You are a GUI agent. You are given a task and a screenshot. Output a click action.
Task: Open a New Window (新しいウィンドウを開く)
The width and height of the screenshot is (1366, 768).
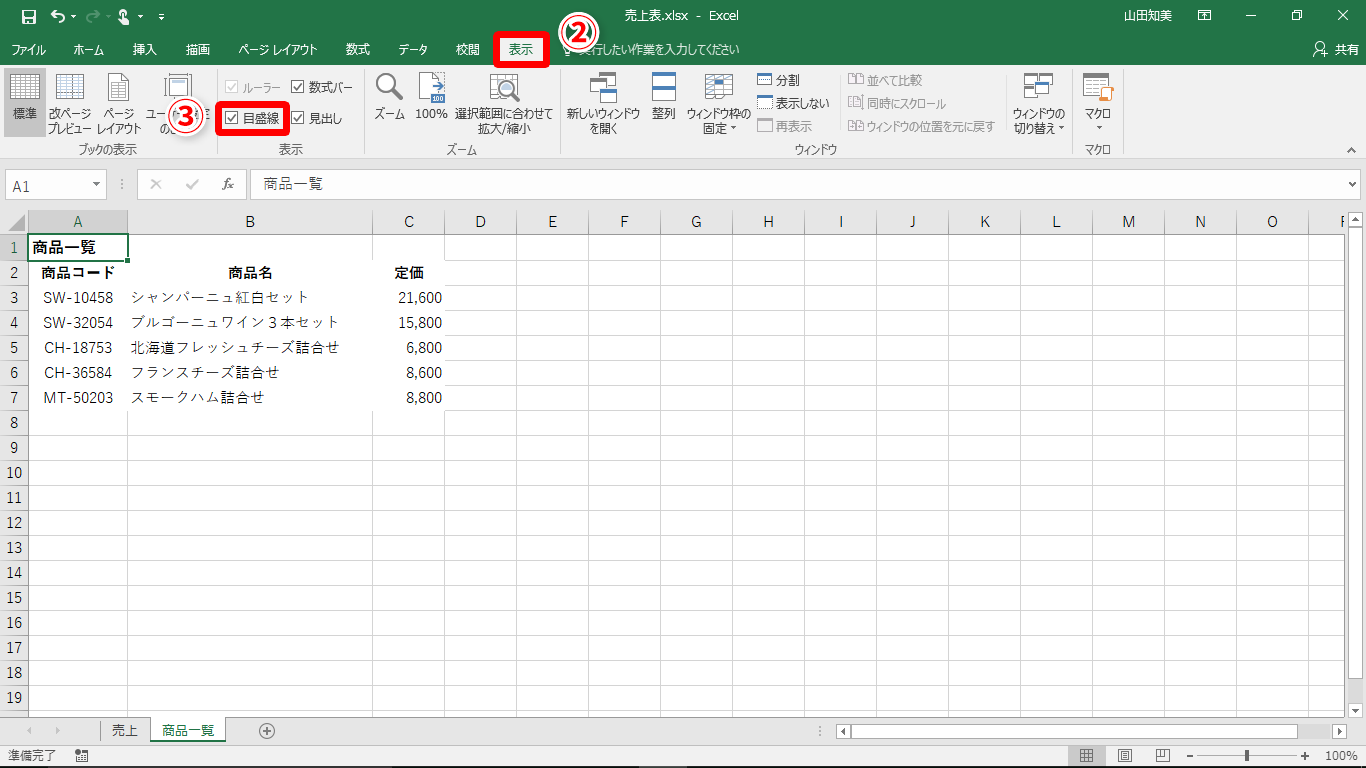603,104
